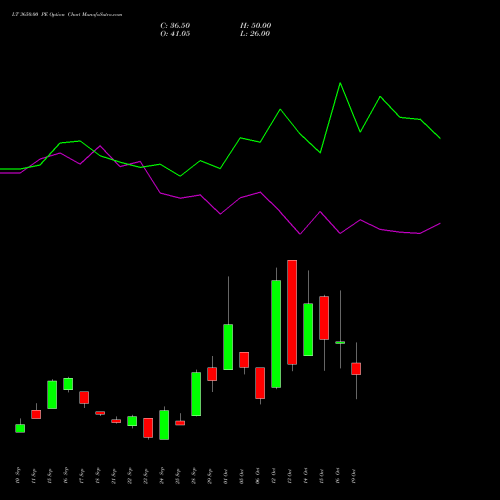Screen dimensions: 500x500
Task: Click the 19 Oct date label
Action: [x=354, y=476]
